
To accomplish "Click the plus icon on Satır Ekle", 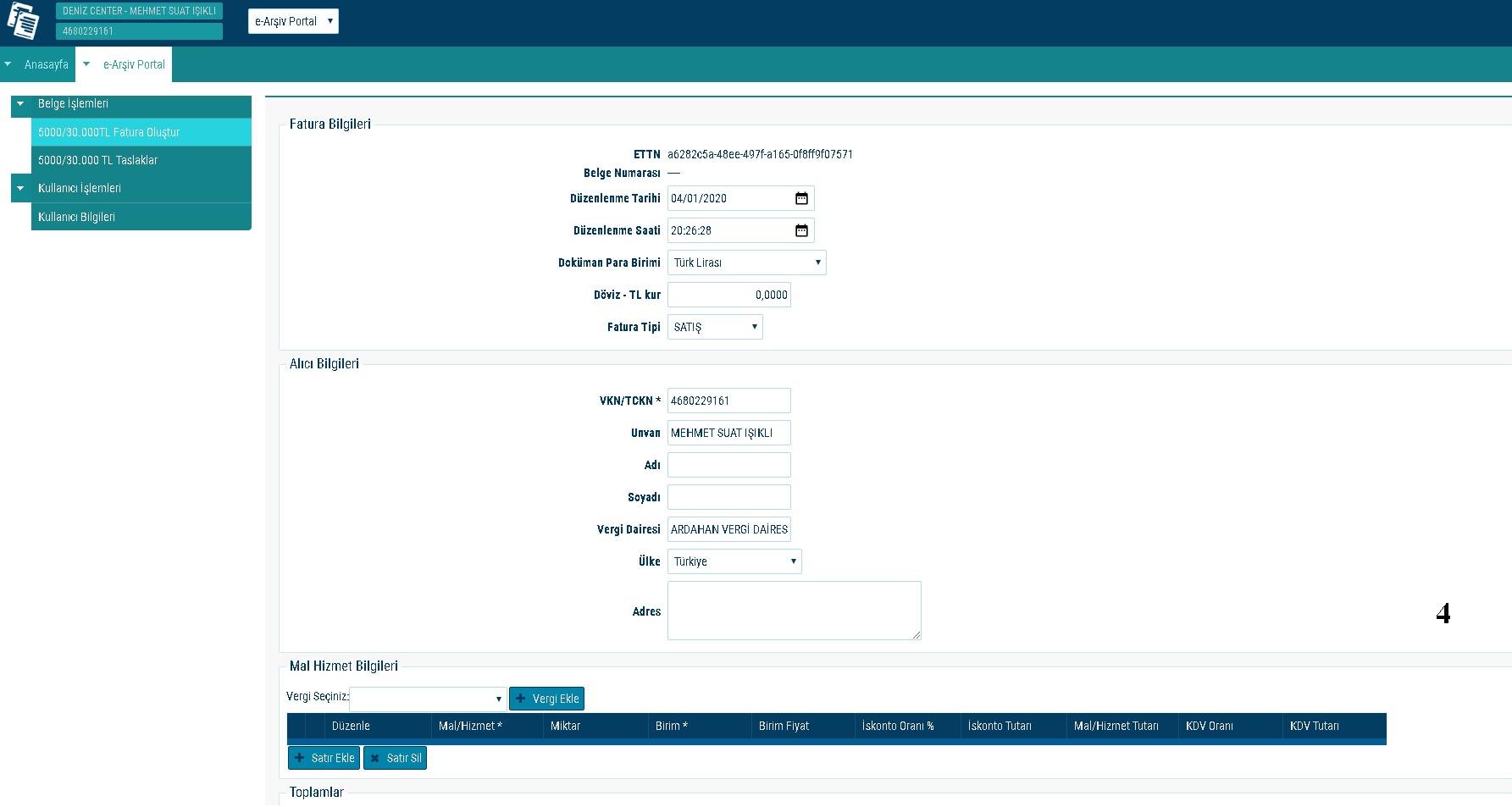I will [299, 758].
